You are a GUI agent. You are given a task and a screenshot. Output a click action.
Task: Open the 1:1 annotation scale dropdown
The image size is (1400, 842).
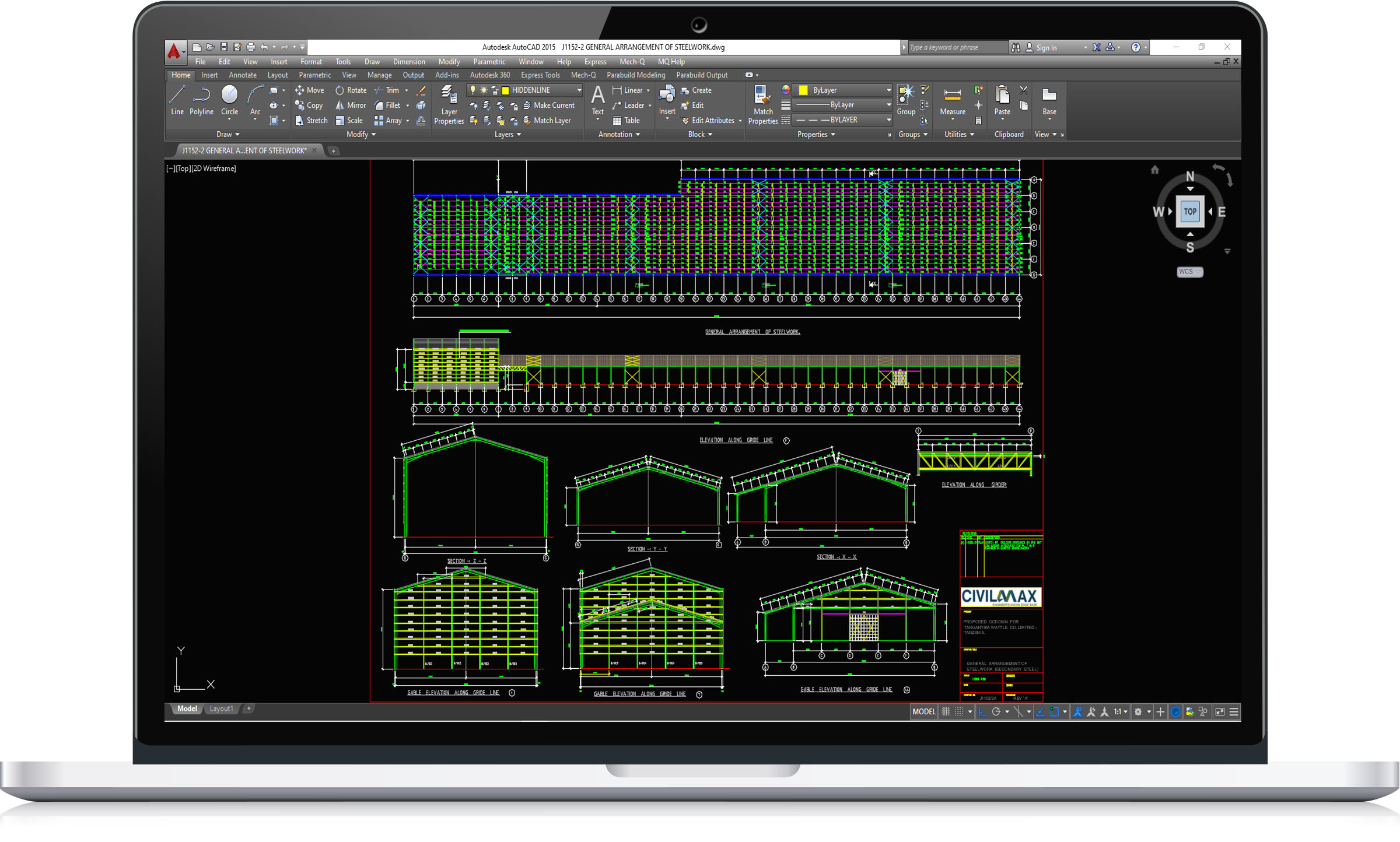point(1121,712)
